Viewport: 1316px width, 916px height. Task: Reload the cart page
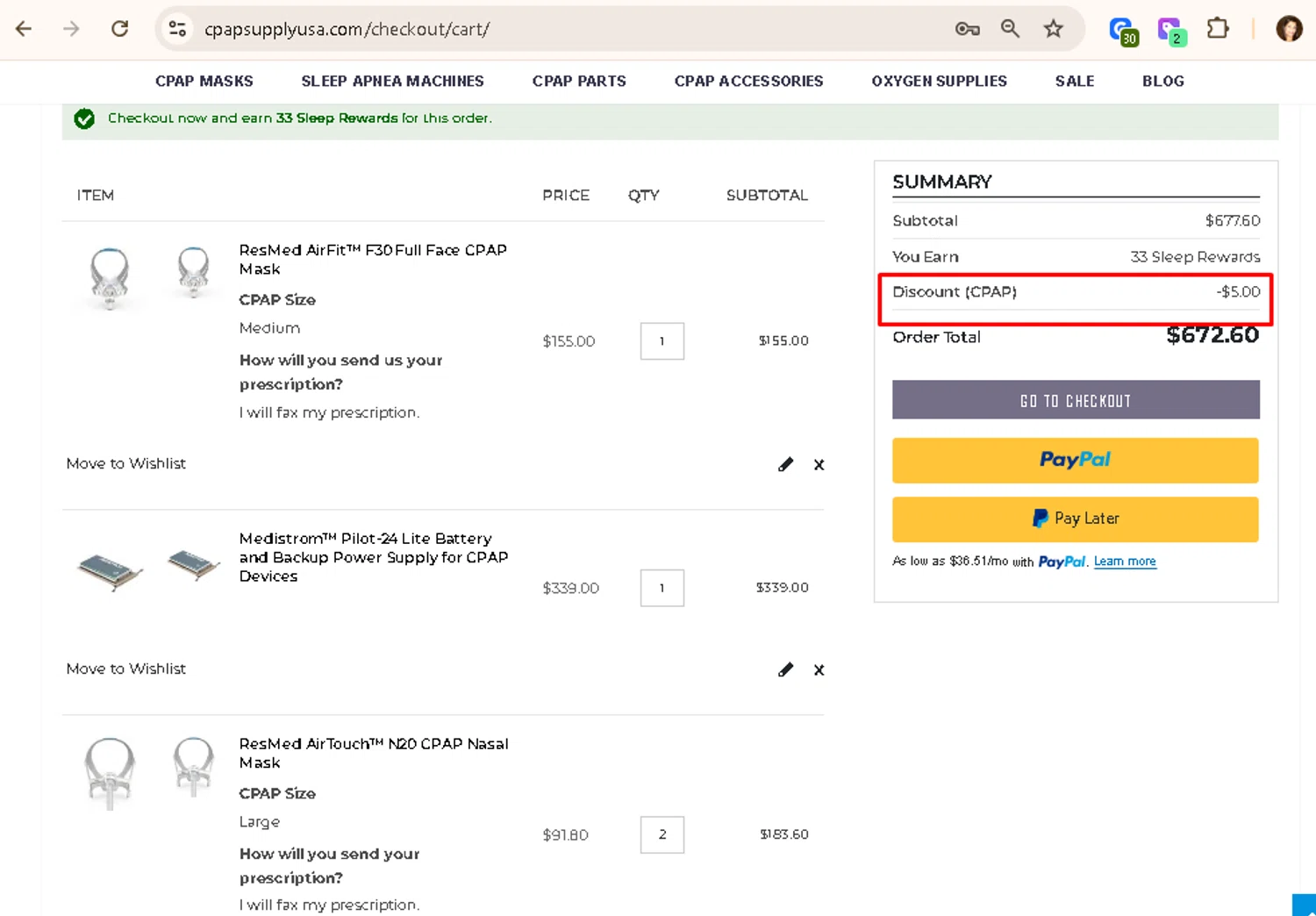(x=119, y=29)
